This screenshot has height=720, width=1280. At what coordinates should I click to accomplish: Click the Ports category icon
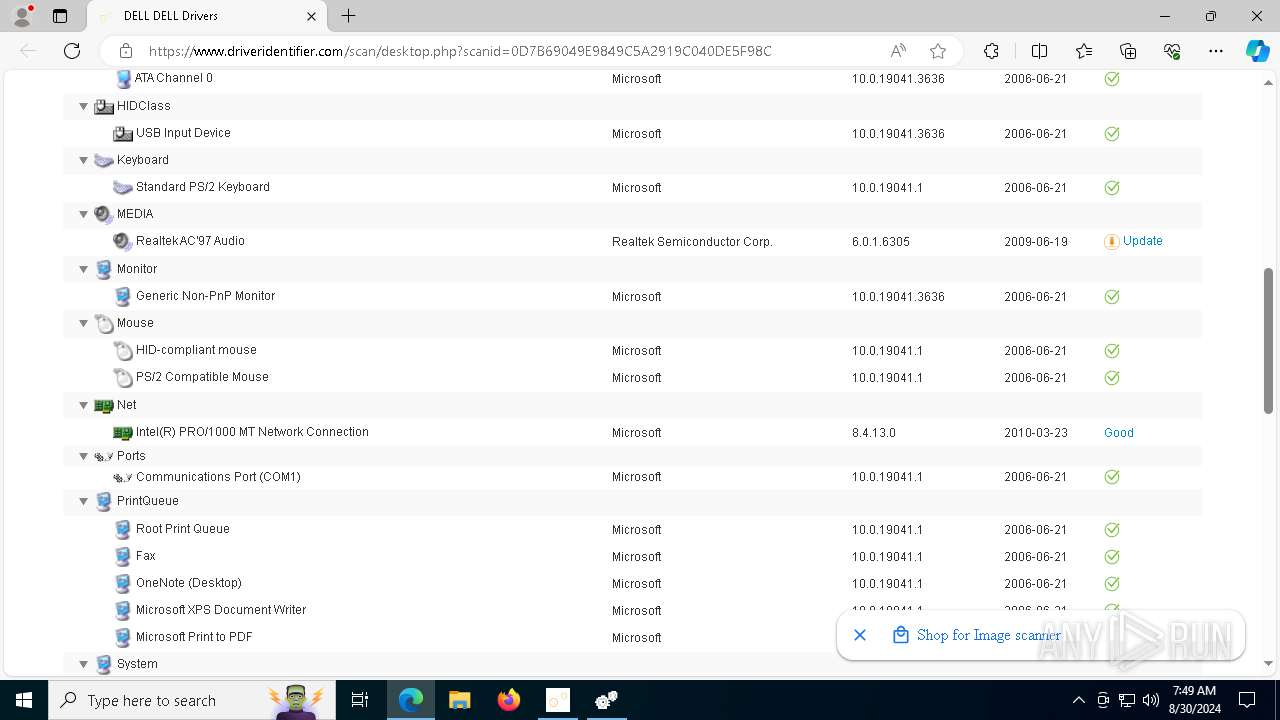click(x=104, y=456)
